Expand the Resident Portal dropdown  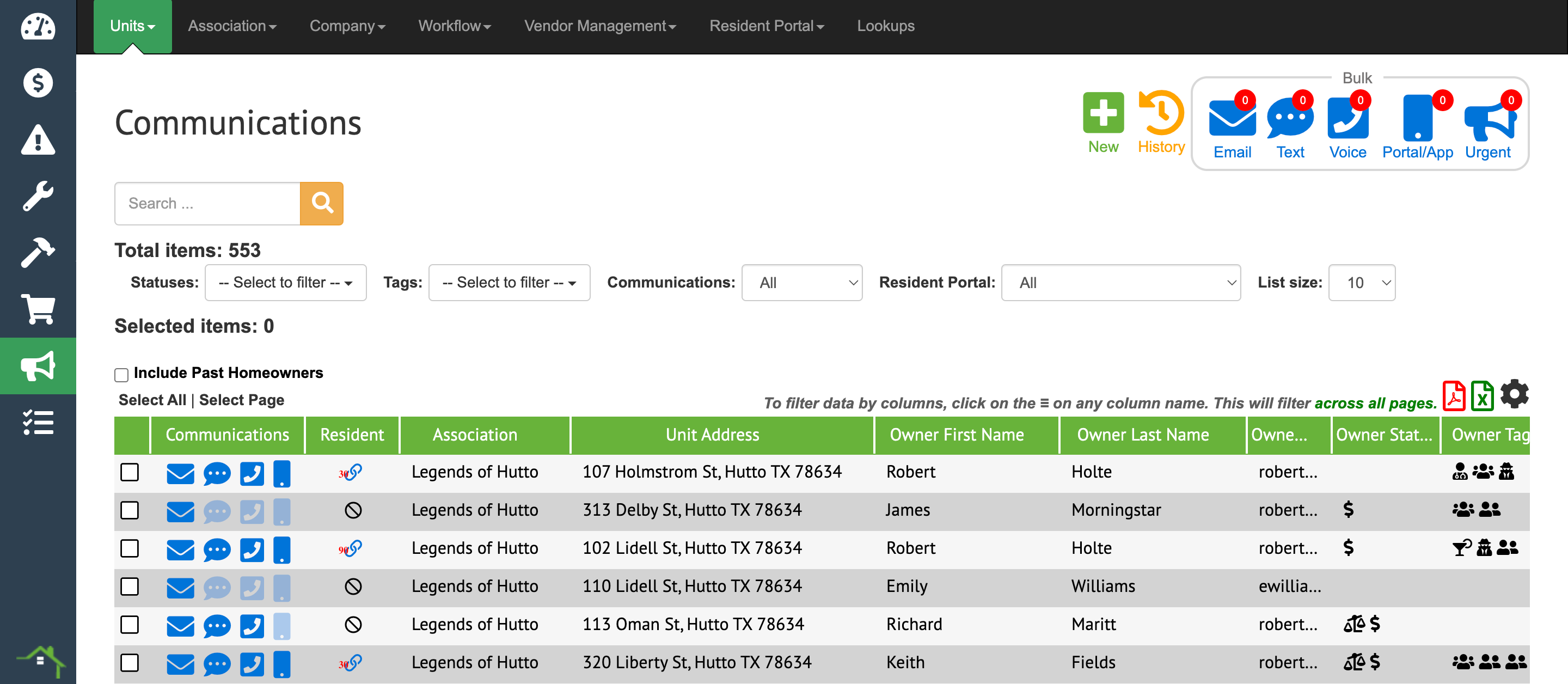pos(1120,283)
